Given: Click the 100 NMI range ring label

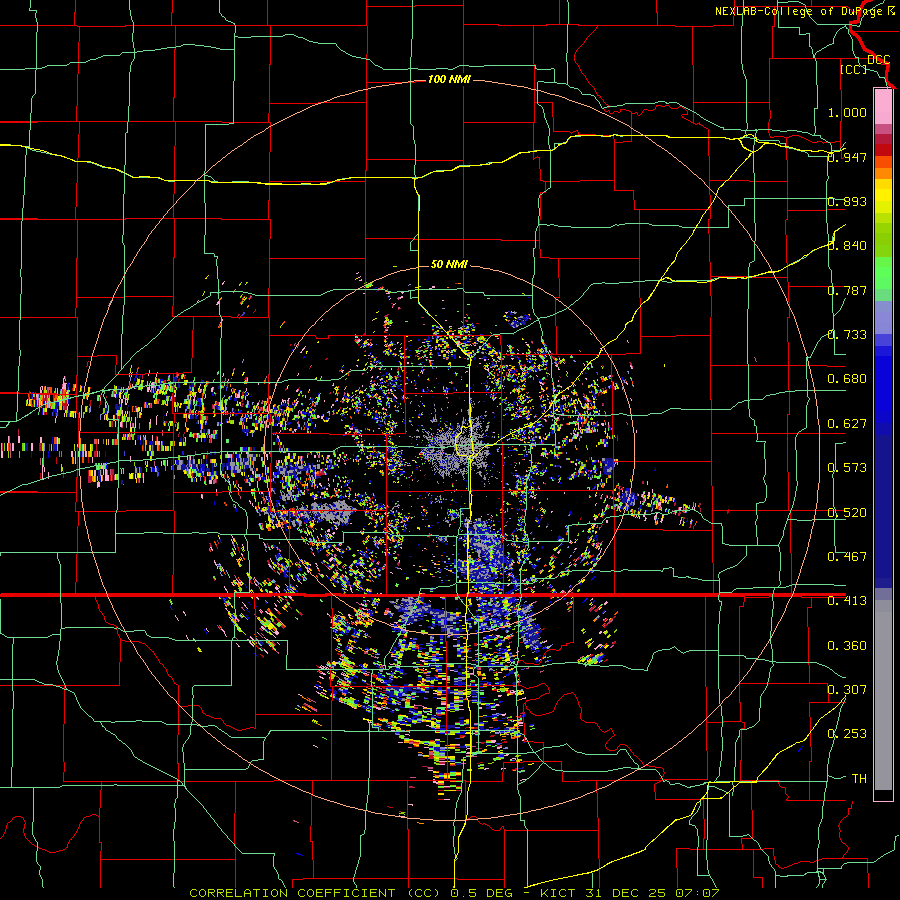Looking at the screenshot, I should pos(449,79).
